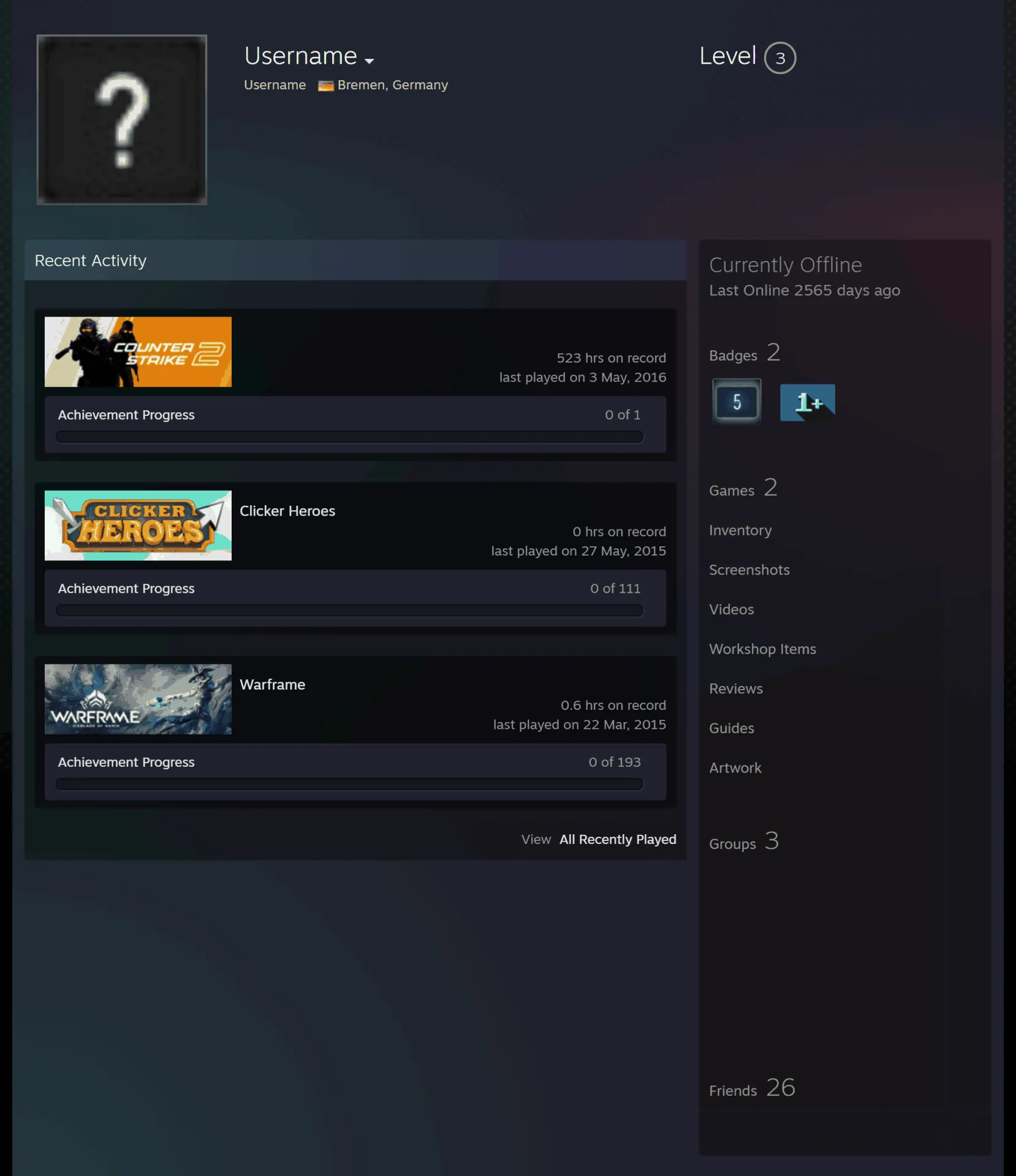Go to Screenshots
This screenshot has height=1176, width=1016.
click(749, 570)
